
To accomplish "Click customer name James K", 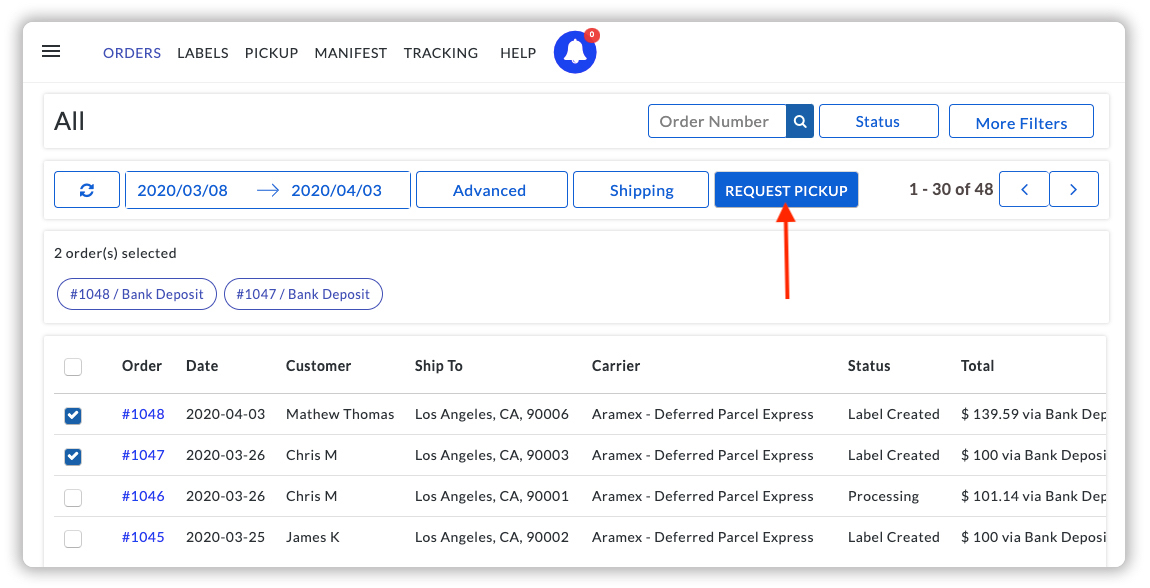I will click(312, 537).
